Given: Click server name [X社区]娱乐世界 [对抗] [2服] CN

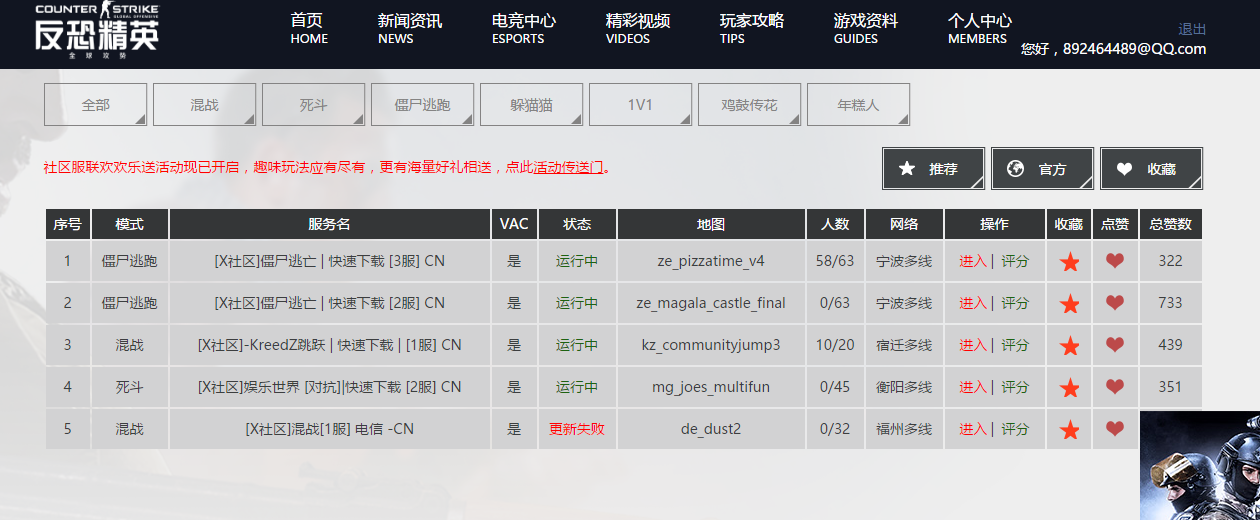Looking at the screenshot, I should (330, 387).
